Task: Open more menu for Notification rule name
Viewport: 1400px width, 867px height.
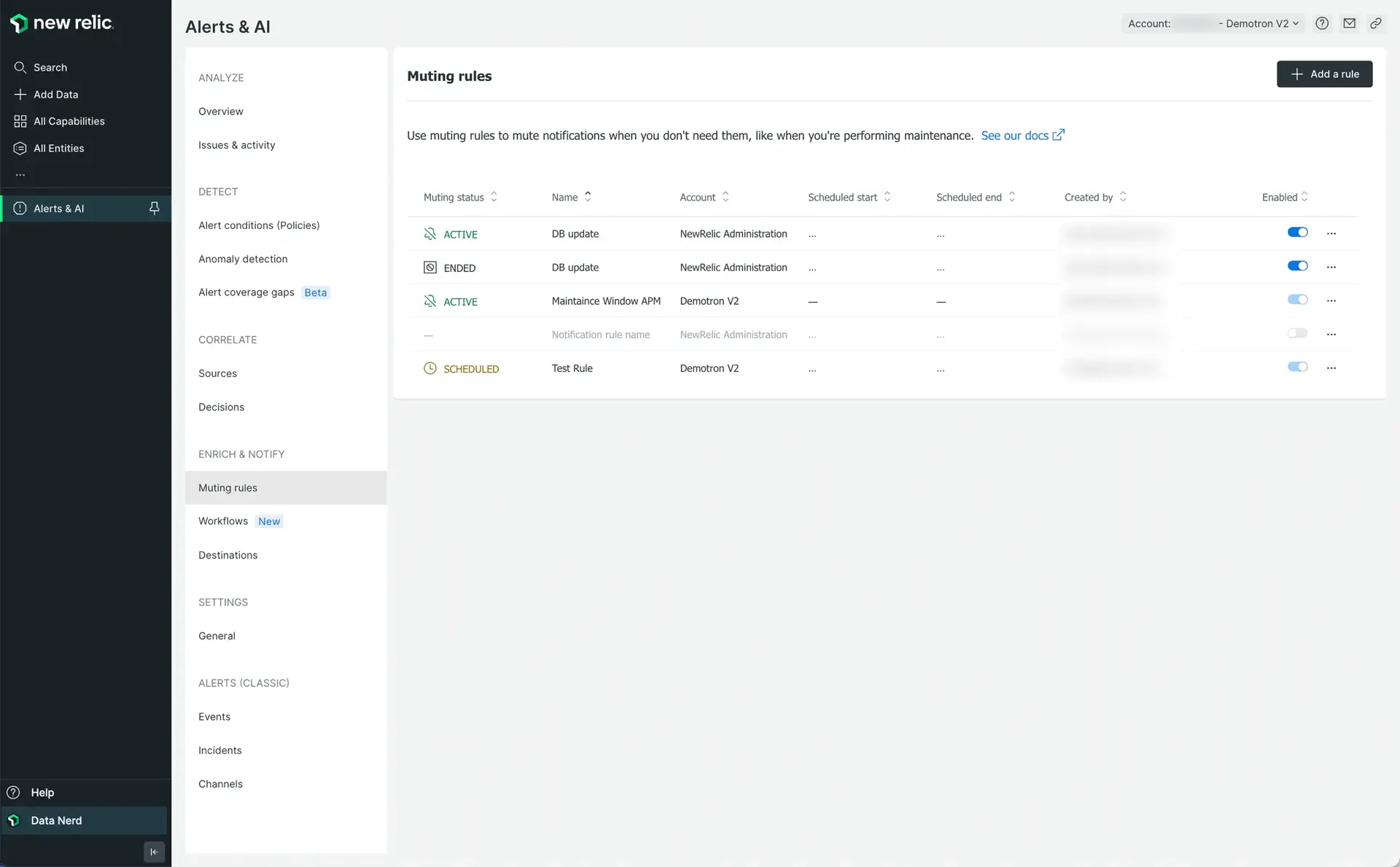Action: (x=1331, y=334)
